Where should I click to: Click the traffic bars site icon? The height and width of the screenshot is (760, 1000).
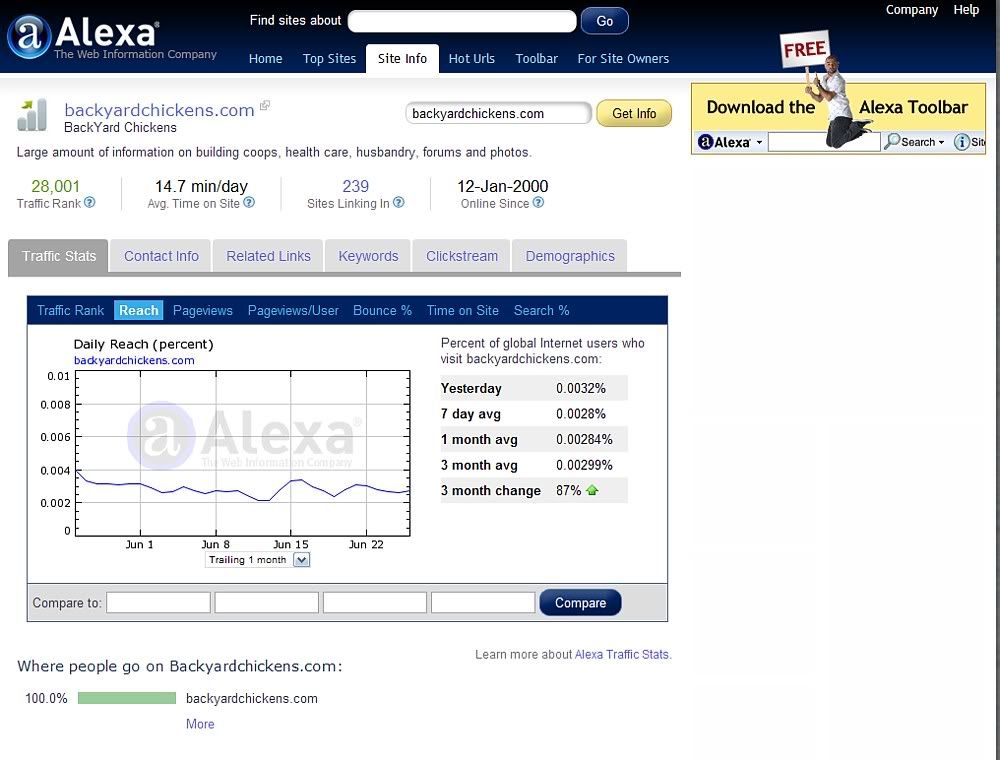32,115
